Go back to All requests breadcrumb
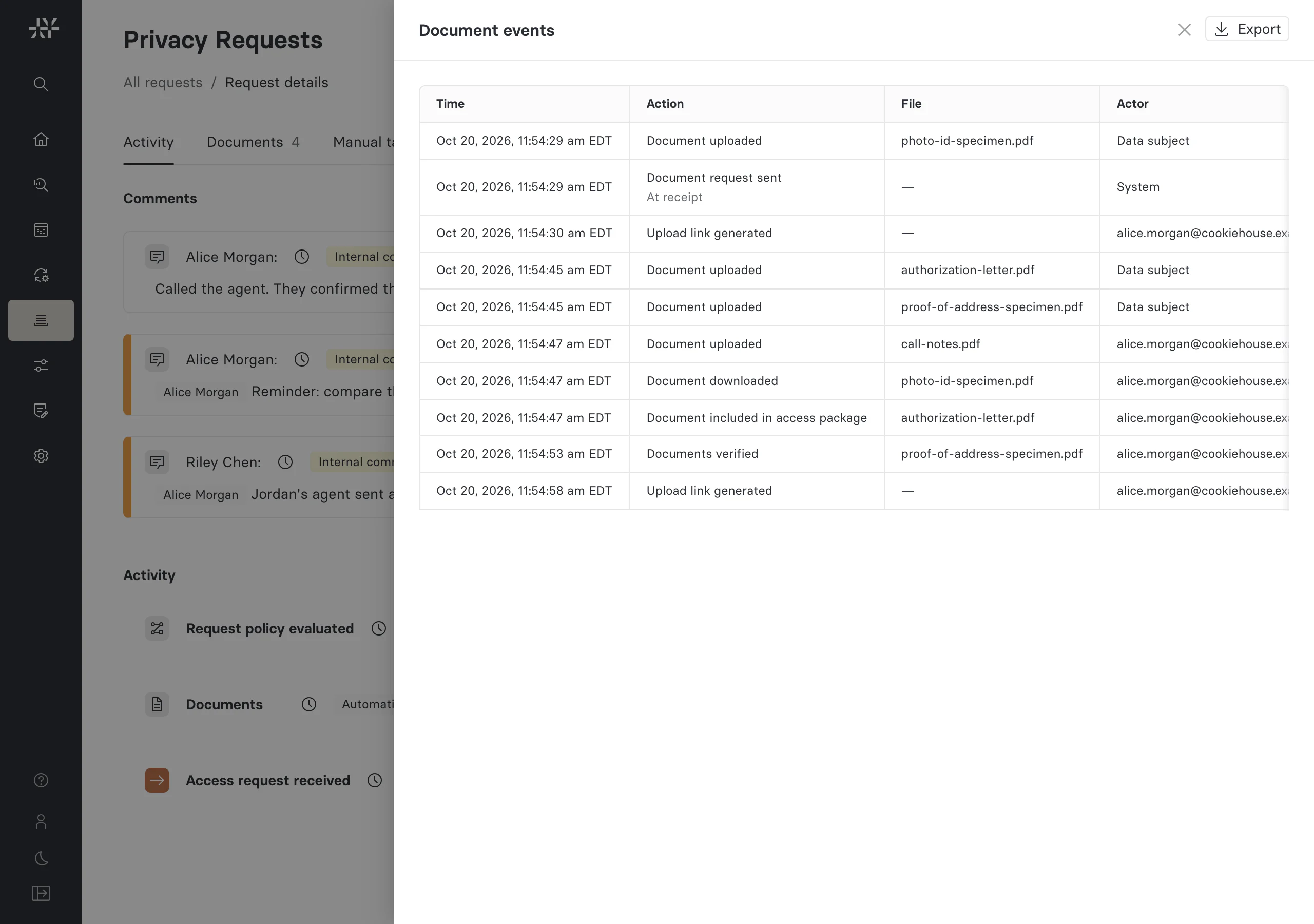The height and width of the screenshot is (924, 1314). tap(163, 83)
